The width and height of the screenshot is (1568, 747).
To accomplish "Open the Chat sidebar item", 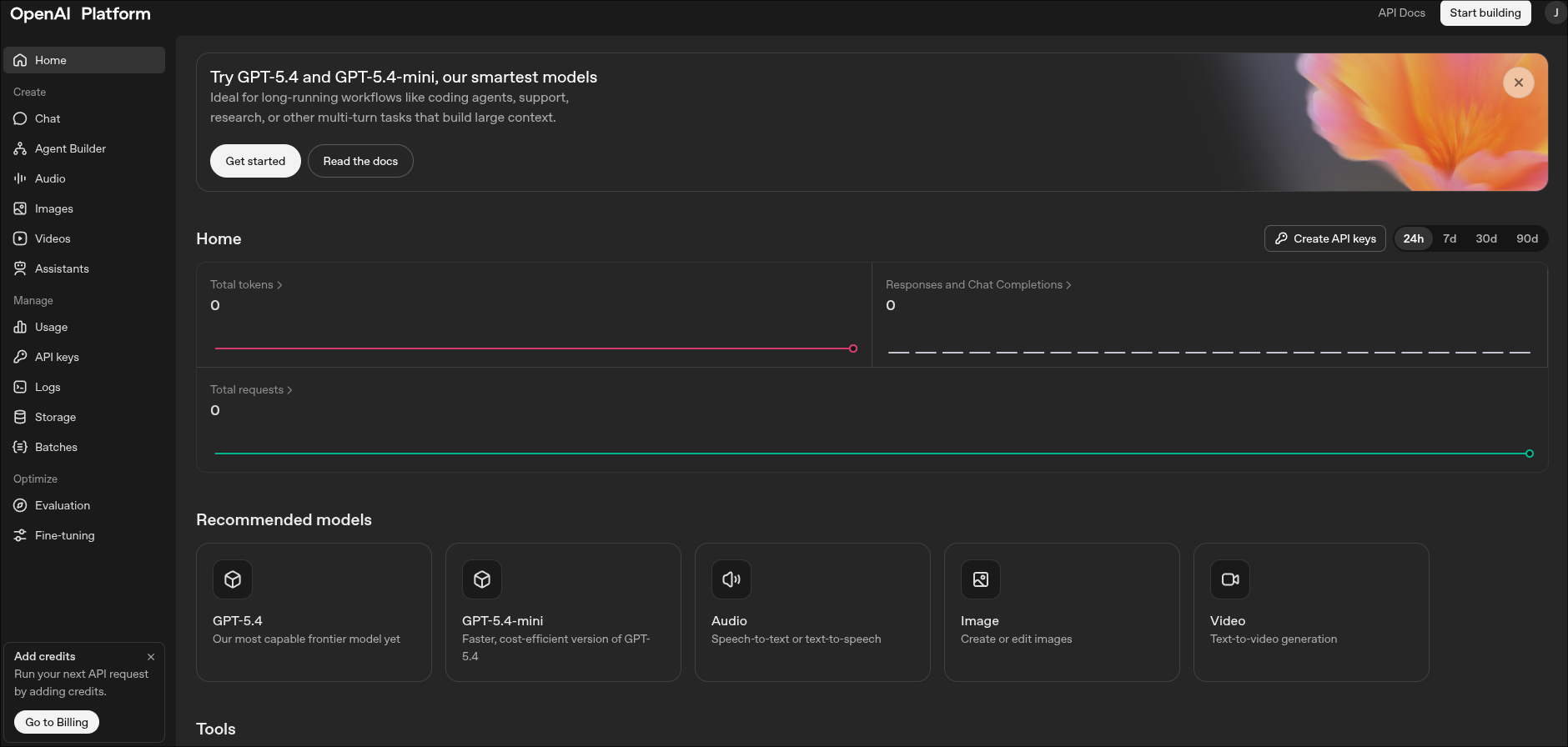I will point(84,118).
